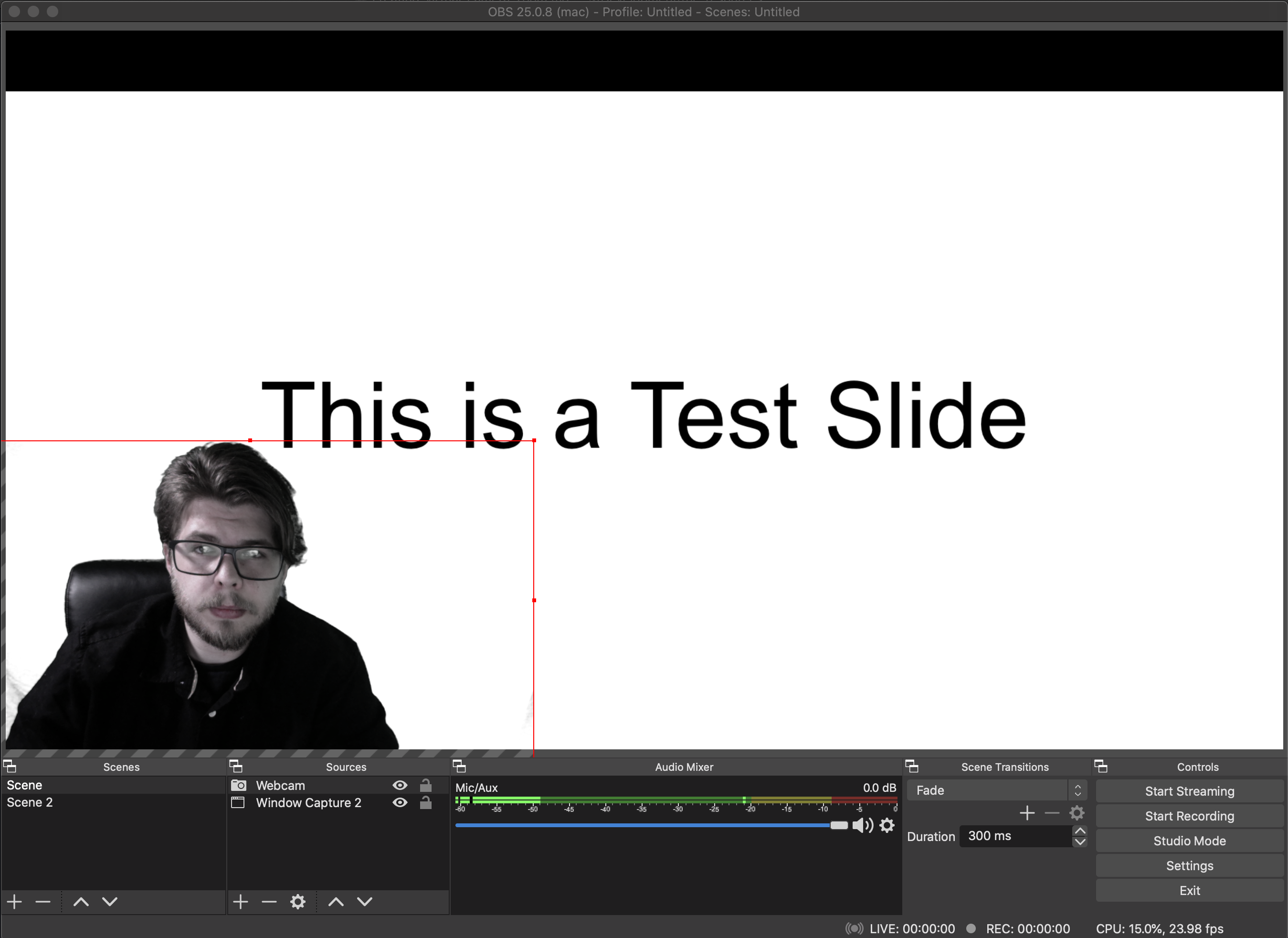Increase transition duration with up arrow

click(1079, 831)
